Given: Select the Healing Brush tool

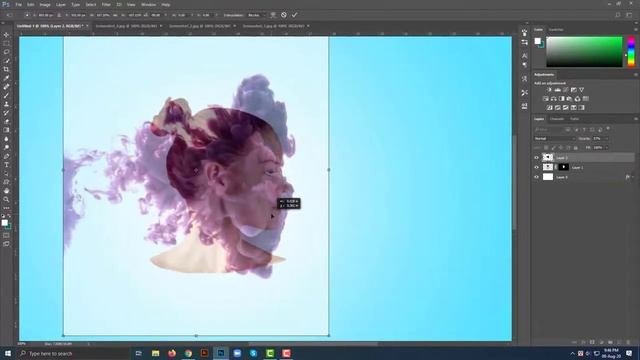Looking at the screenshot, I should click(x=6, y=87).
